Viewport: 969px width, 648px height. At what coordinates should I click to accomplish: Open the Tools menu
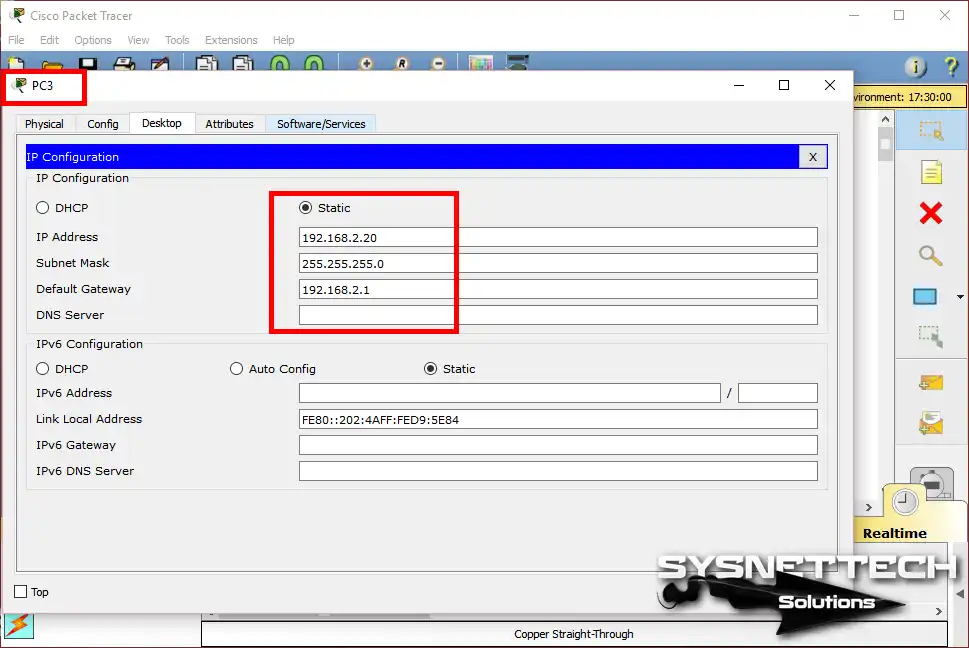point(177,40)
